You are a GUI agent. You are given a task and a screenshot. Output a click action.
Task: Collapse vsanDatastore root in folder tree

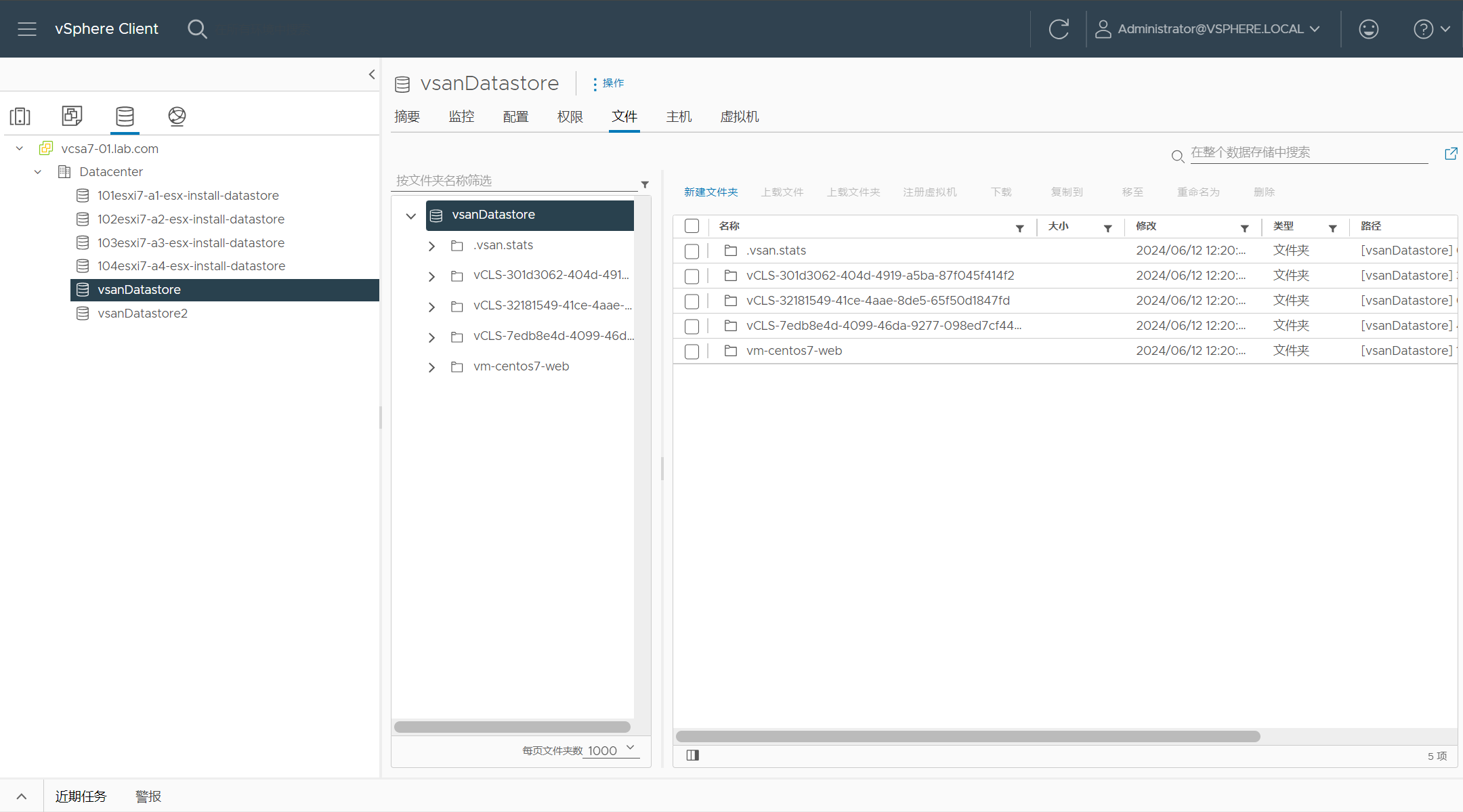[x=410, y=216]
